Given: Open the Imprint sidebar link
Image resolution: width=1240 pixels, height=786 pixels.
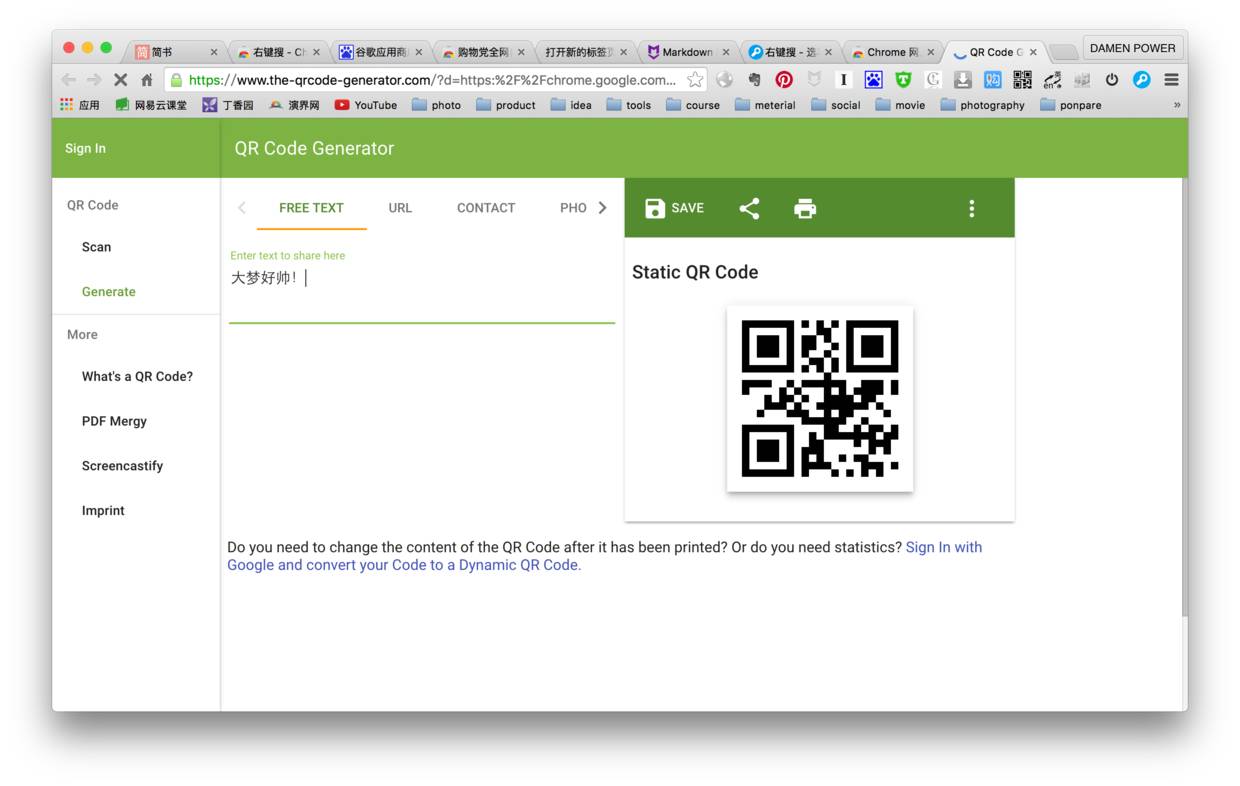Looking at the screenshot, I should coord(103,511).
